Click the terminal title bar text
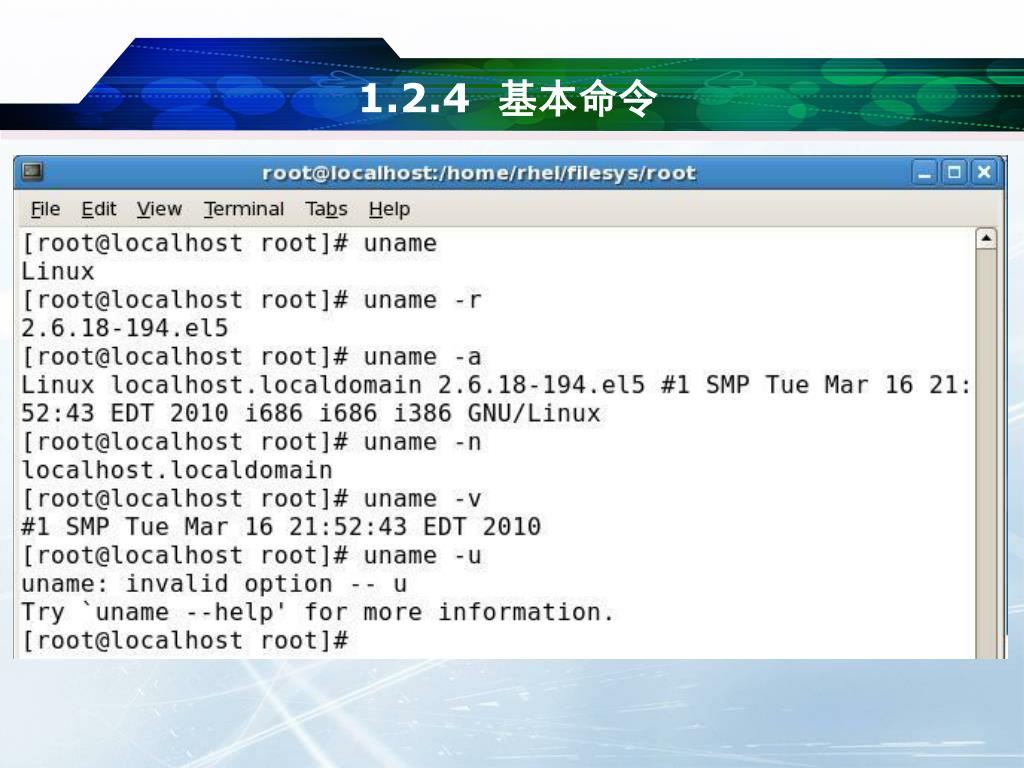 (x=479, y=173)
